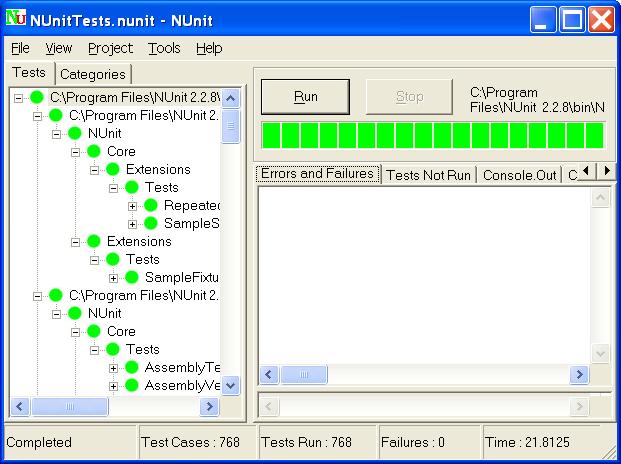The width and height of the screenshot is (621, 464).
Task: Open the File menu
Action: 20,48
